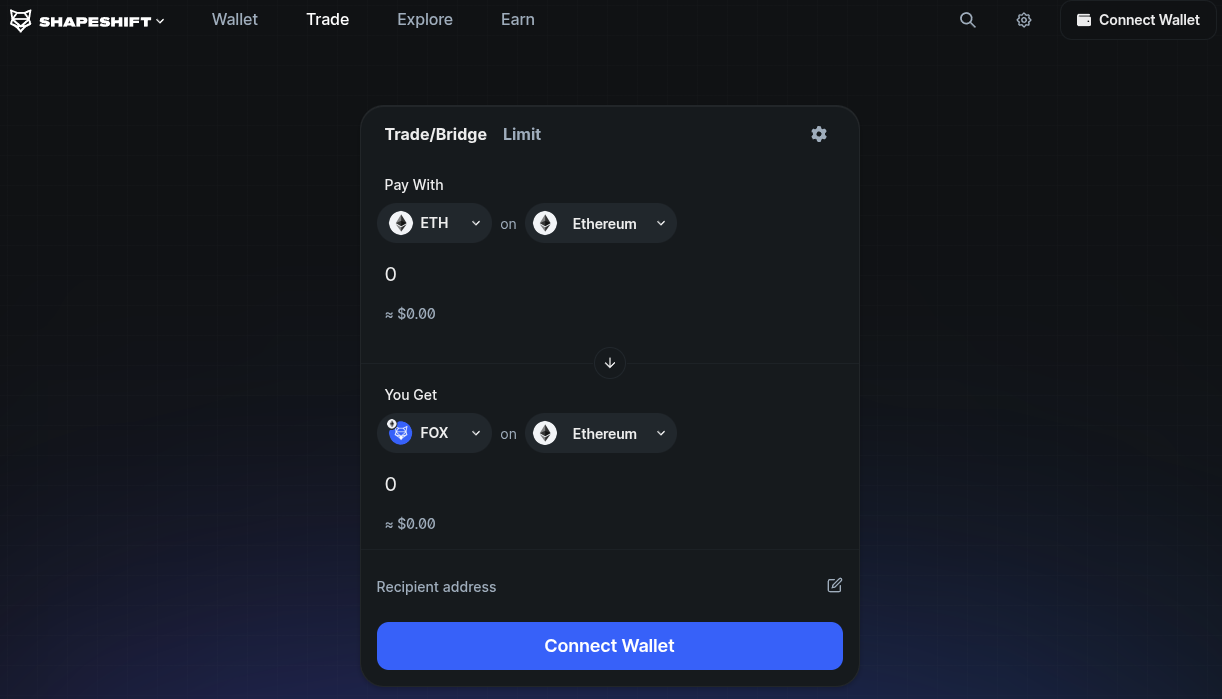
Task: Open trade settings gear icon
Action: click(819, 134)
